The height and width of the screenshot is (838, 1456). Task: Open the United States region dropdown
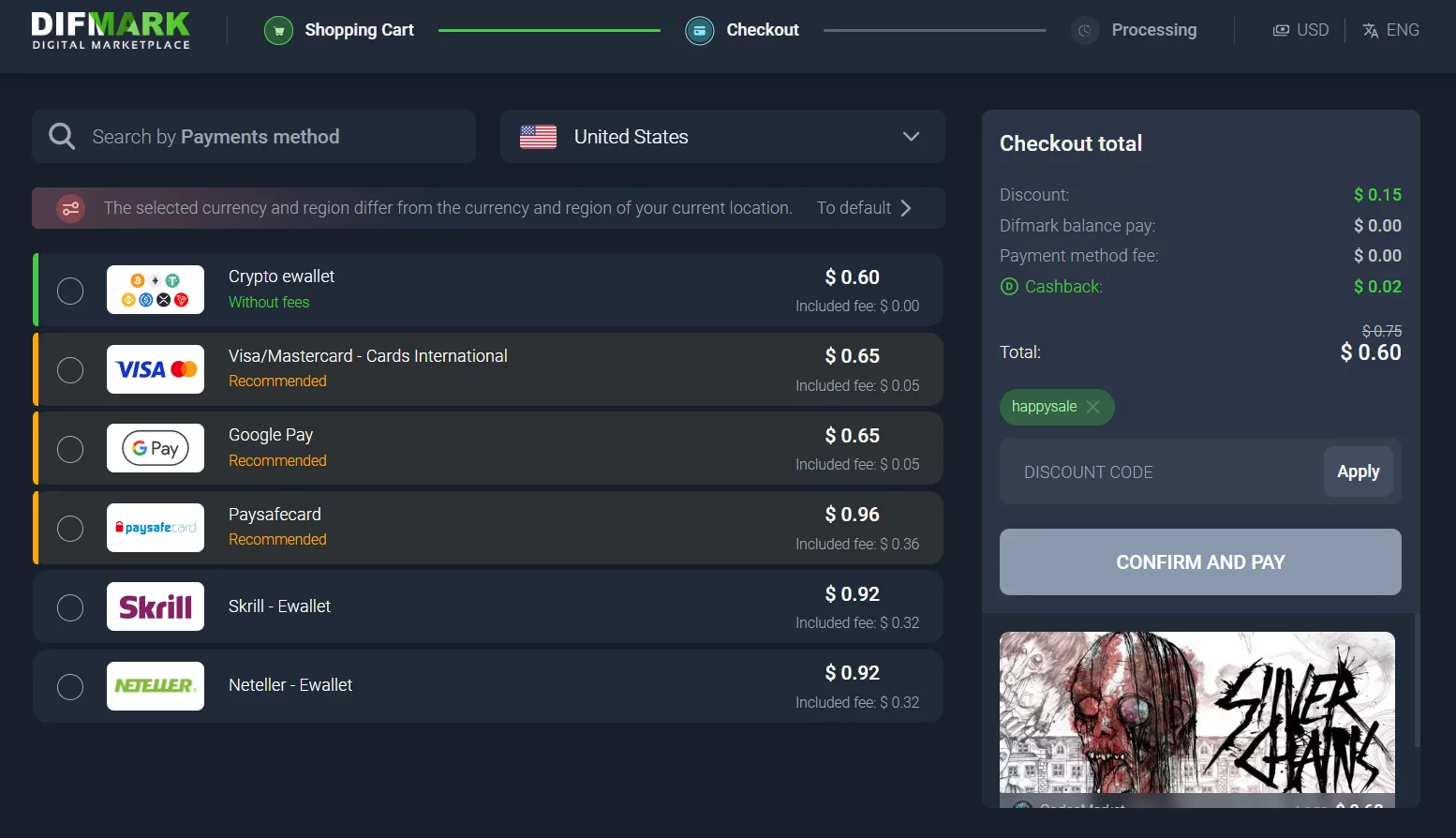point(721,137)
